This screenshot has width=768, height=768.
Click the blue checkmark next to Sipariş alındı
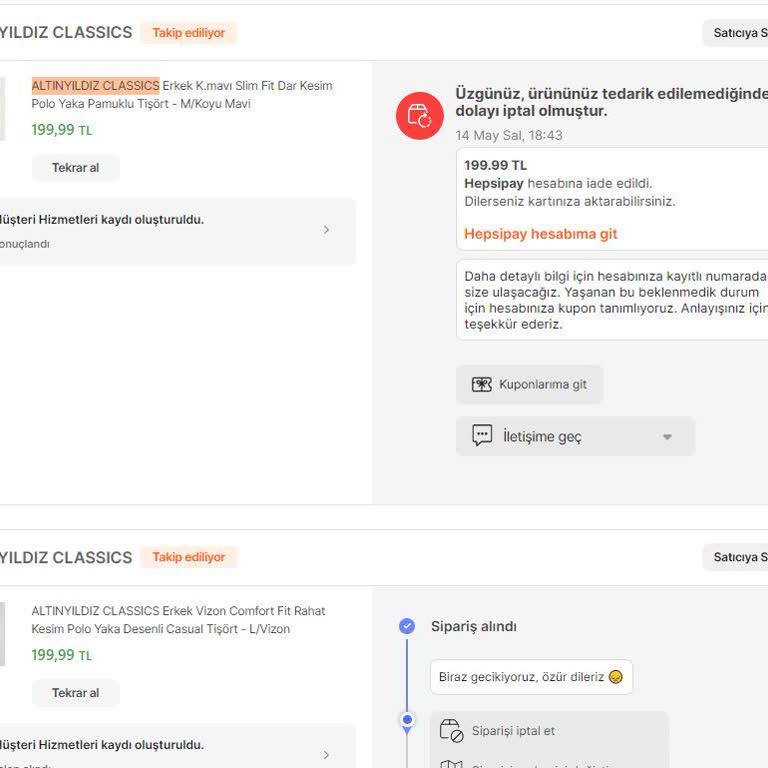click(407, 626)
